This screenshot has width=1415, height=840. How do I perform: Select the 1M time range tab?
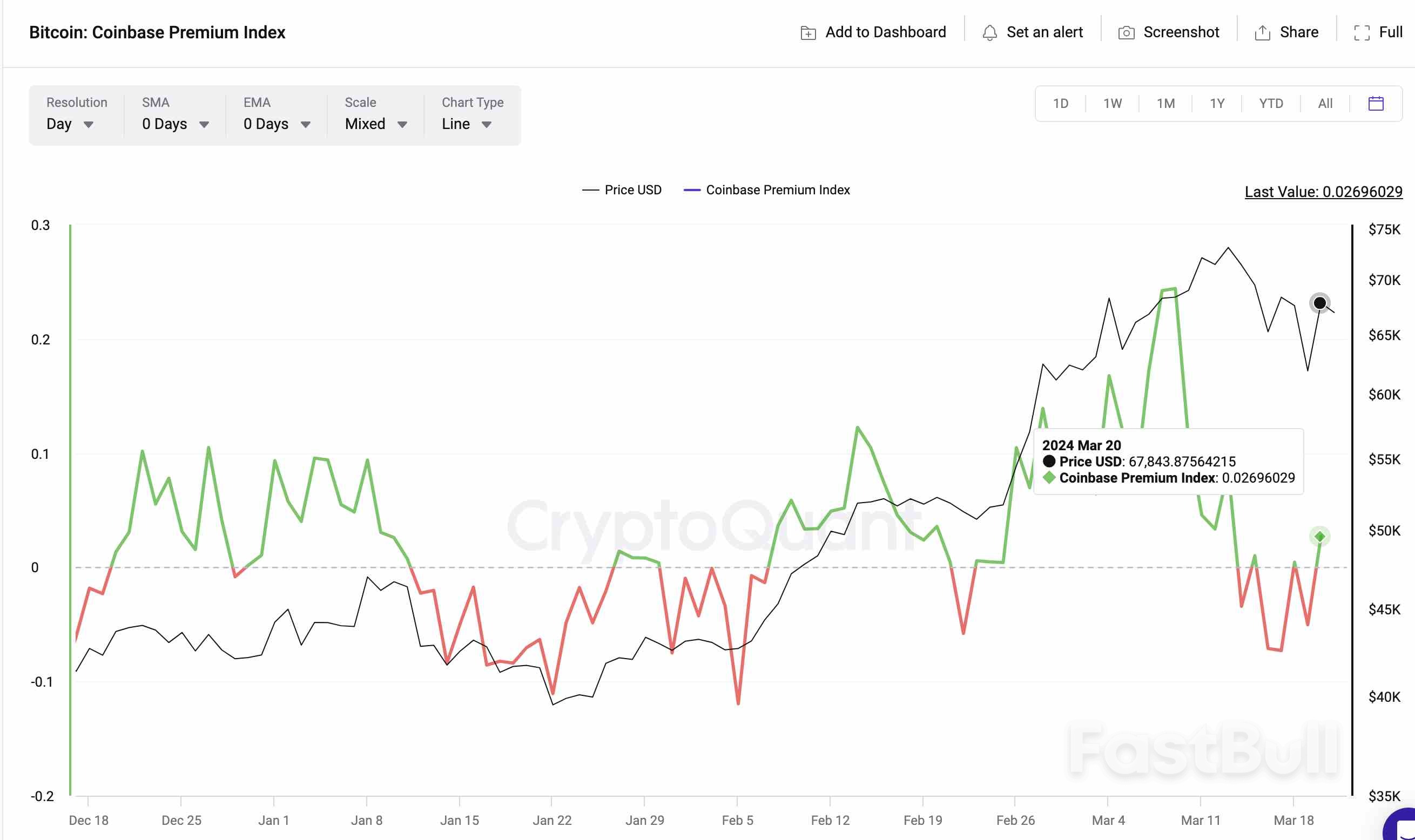[1165, 104]
